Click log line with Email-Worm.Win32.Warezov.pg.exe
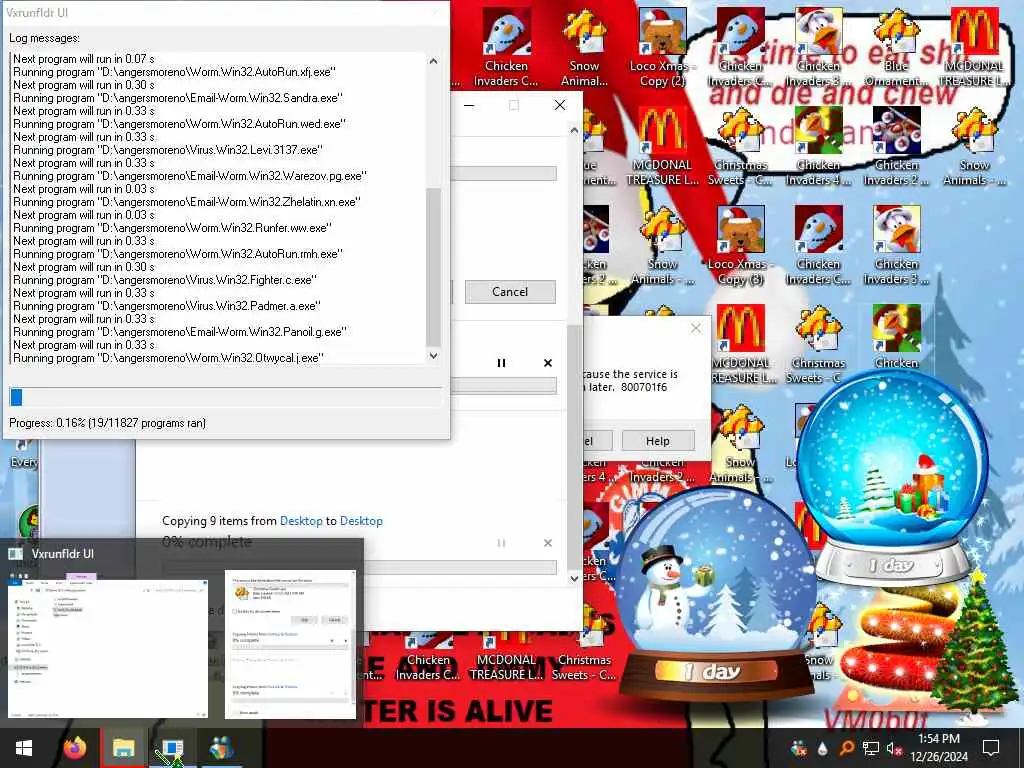 (x=190, y=176)
